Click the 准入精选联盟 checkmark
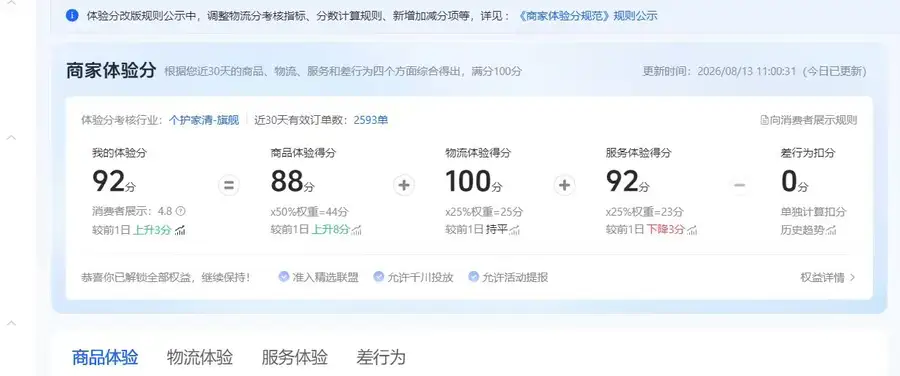Screen dimensions: 900x376 pos(284,277)
